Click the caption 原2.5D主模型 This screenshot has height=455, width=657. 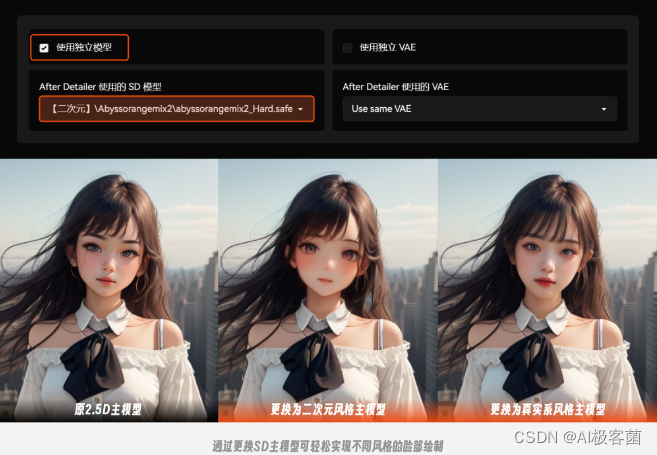pyautogui.click(x=108, y=409)
